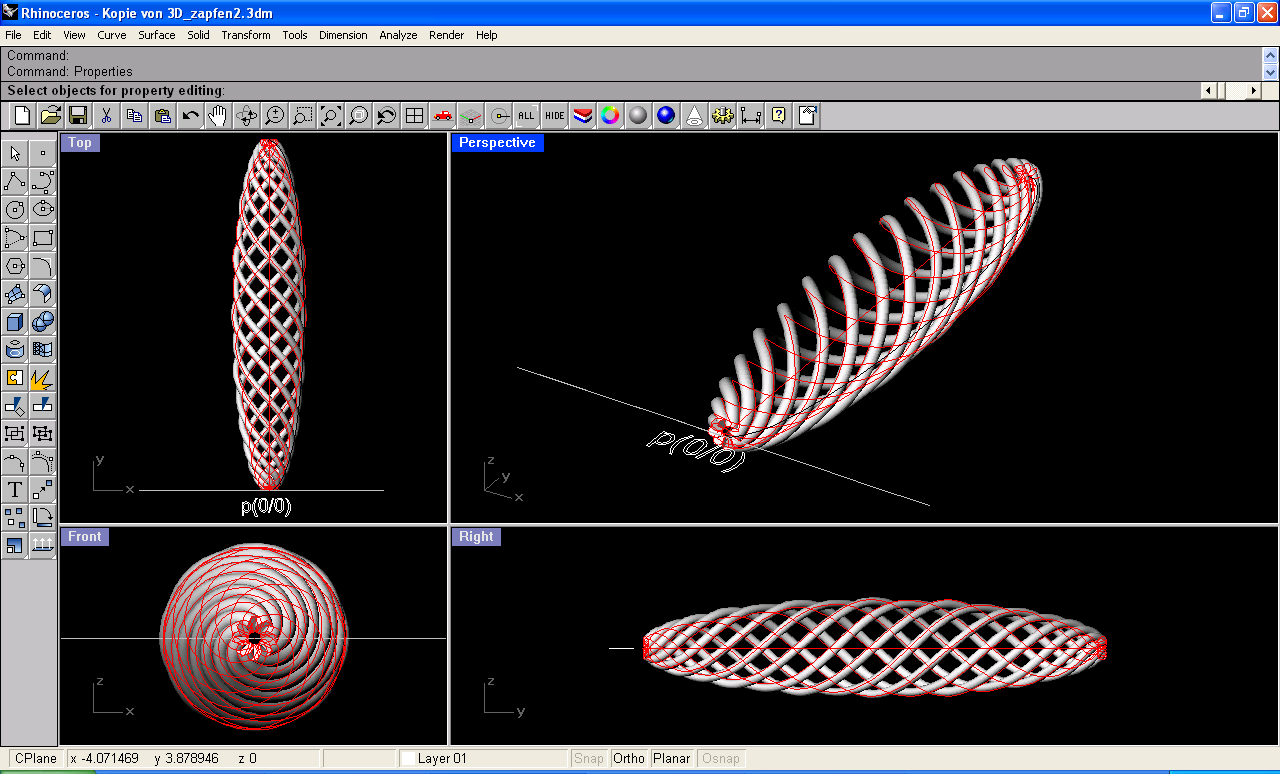
Task: Select the Circle tool
Action: pyautogui.click(x=15, y=209)
